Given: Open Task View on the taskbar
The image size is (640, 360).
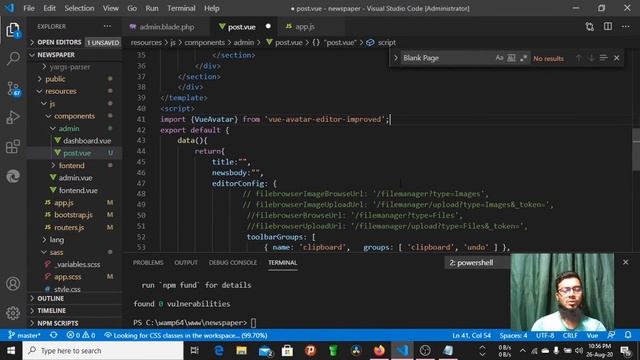Looking at the screenshot, I should point(195,351).
